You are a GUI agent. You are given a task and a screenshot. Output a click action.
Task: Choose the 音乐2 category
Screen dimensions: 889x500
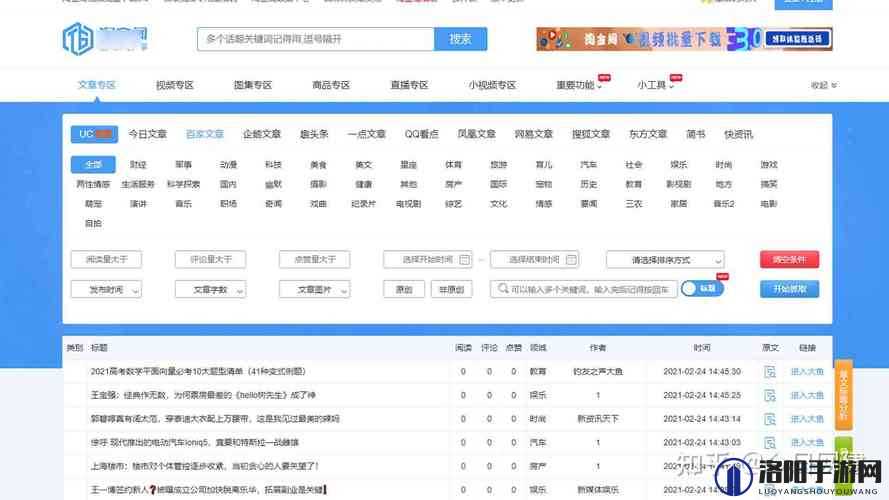[x=723, y=204]
